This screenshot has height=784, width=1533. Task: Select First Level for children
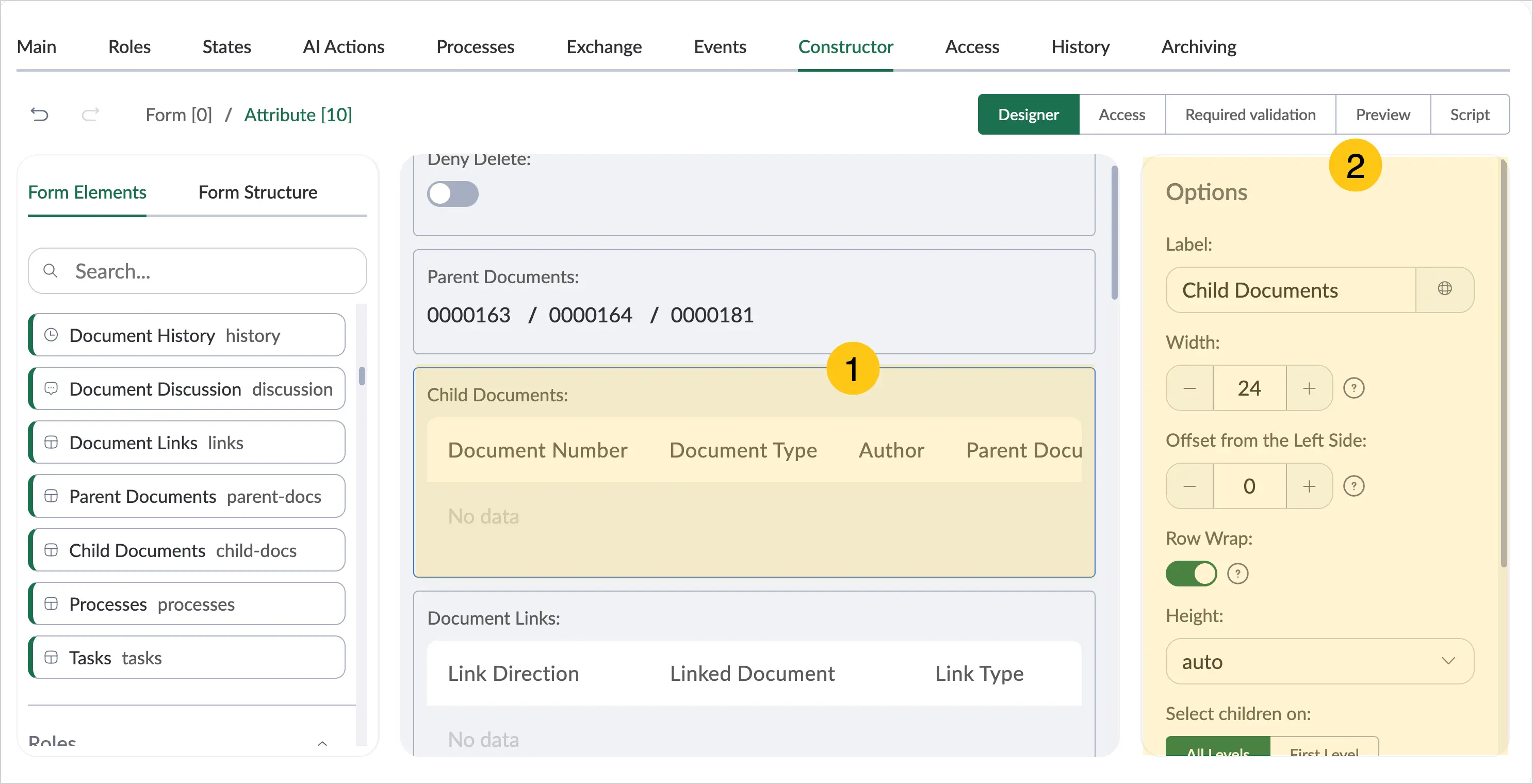(x=1324, y=746)
